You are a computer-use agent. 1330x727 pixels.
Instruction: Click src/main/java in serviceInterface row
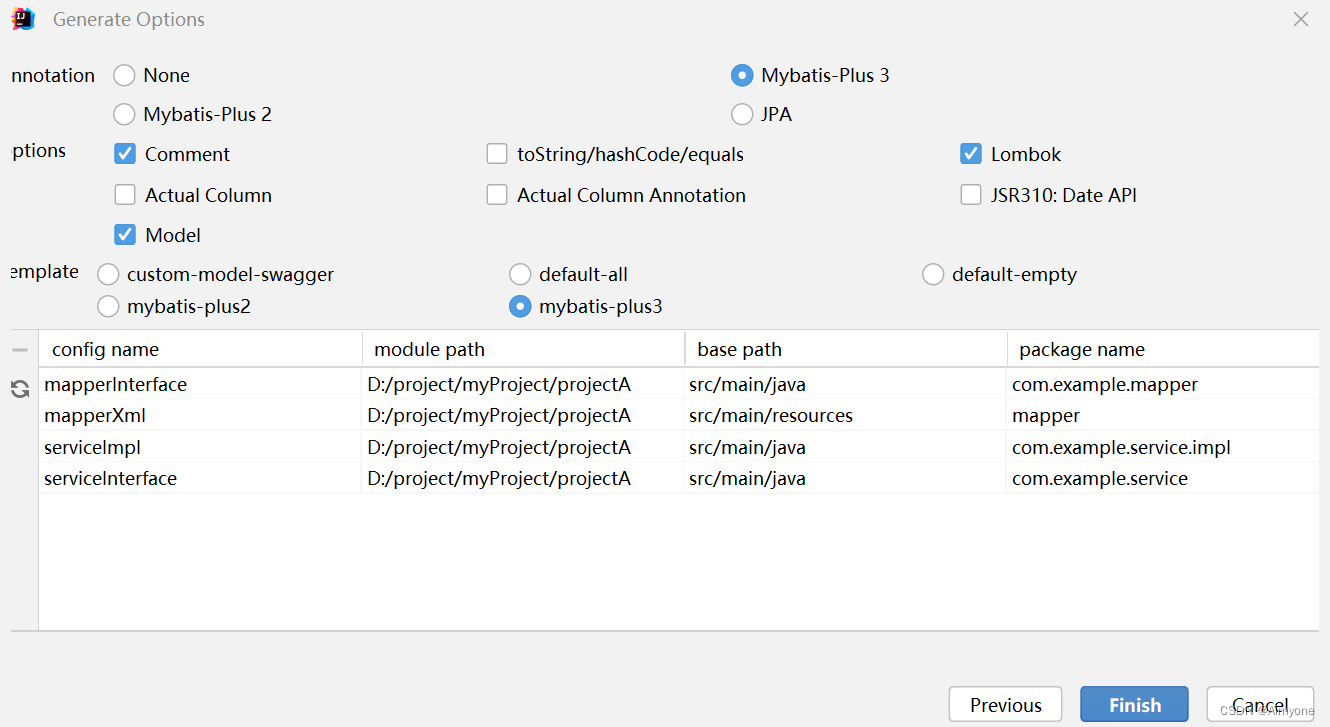tap(747, 478)
